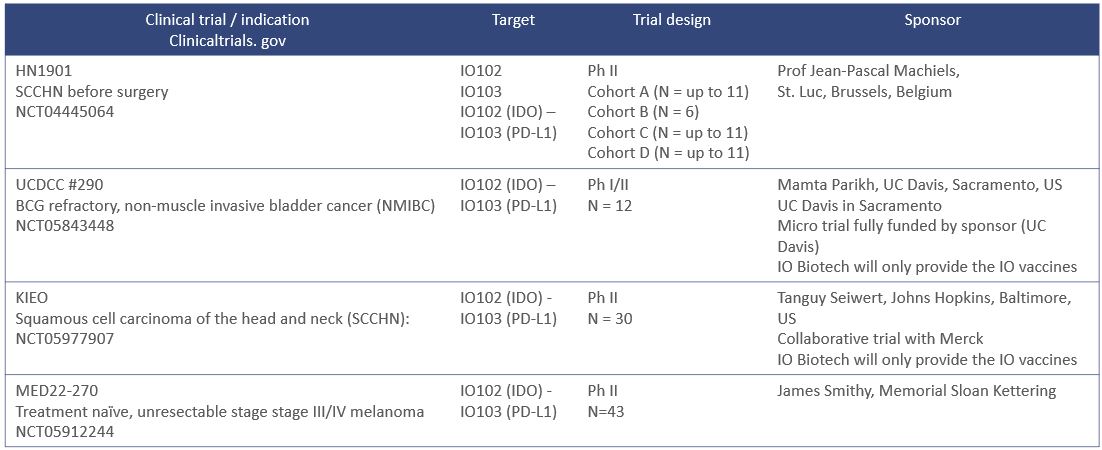The width and height of the screenshot is (1102, 450).
Task: Select the Trial design column header
Action: click(671, 20)
